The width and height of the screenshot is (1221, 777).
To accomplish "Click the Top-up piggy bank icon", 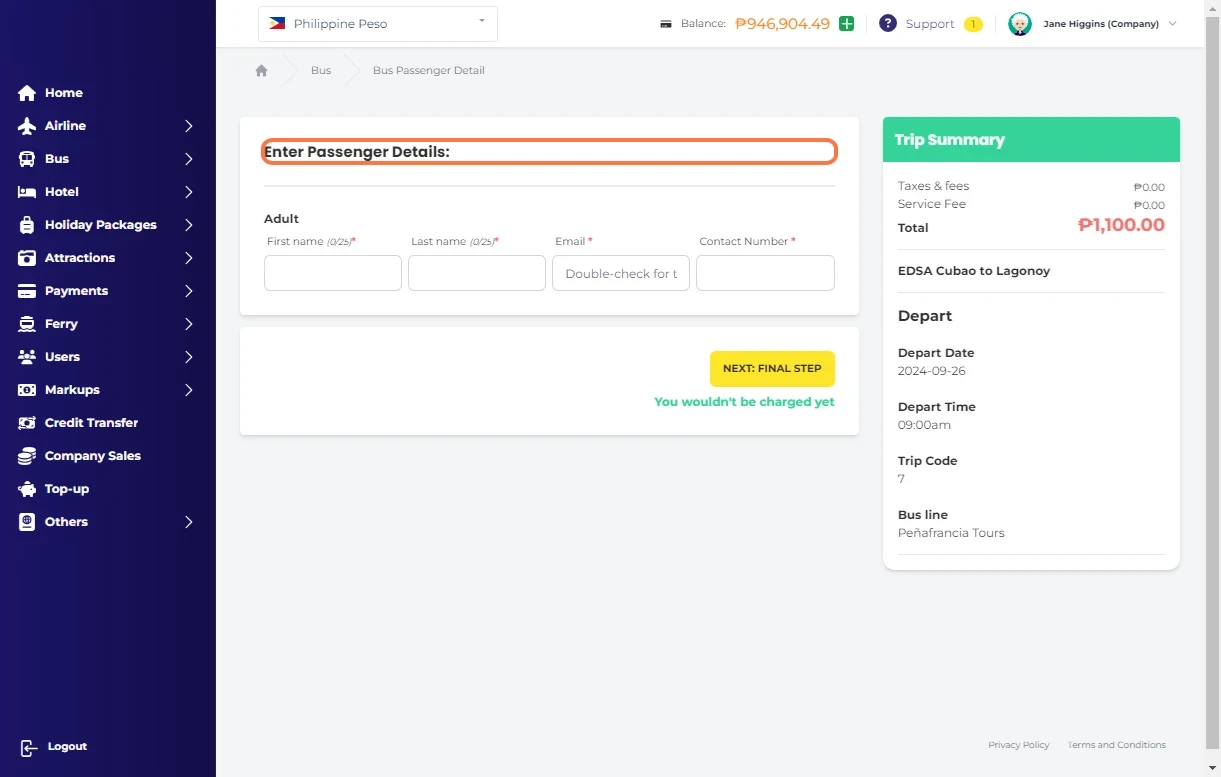I will click(x=27, y=489).
